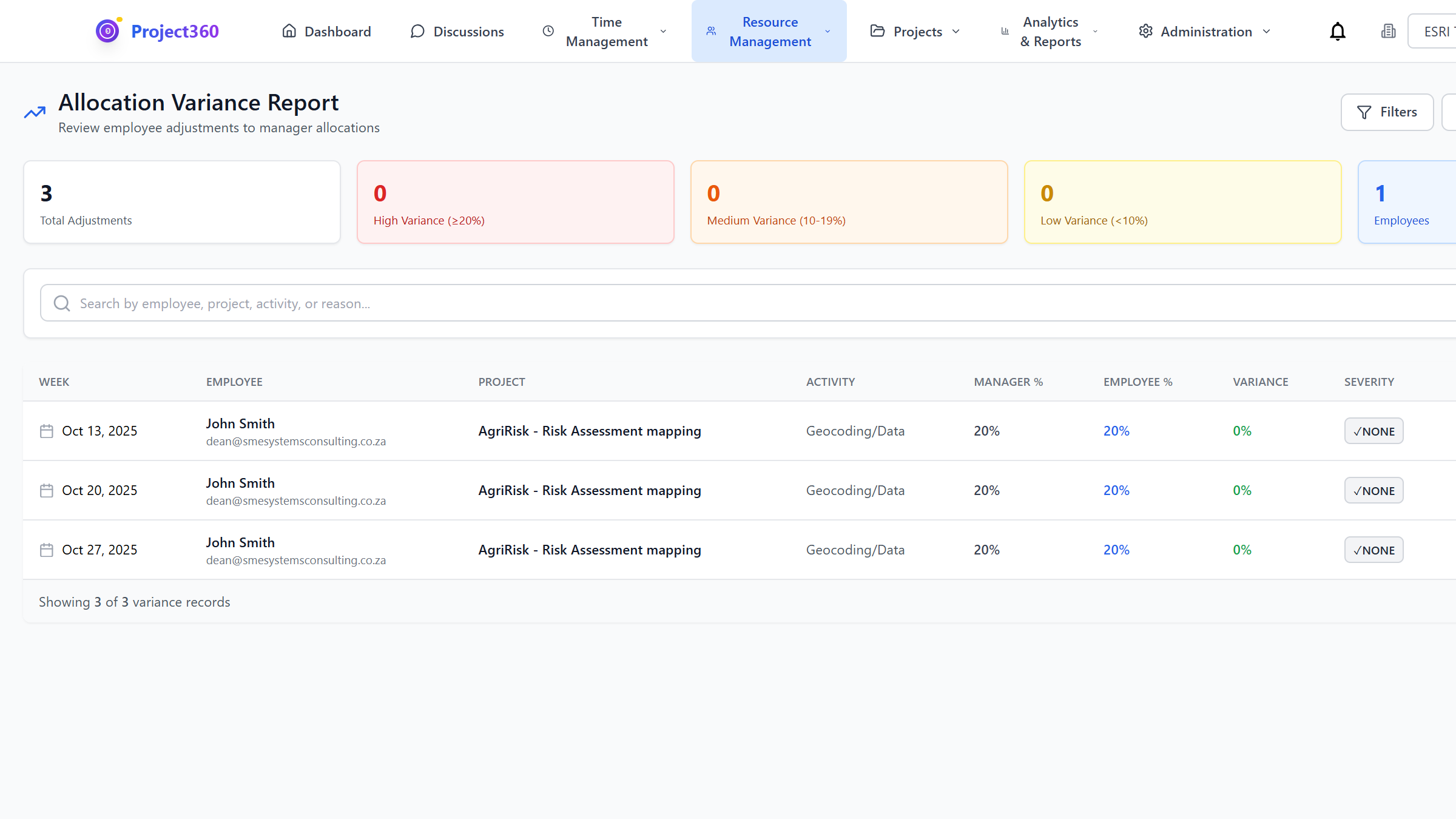Click the Analytics & Reports chart icon
Screen dimensions: 1456x819
(x=1004, y=31)
